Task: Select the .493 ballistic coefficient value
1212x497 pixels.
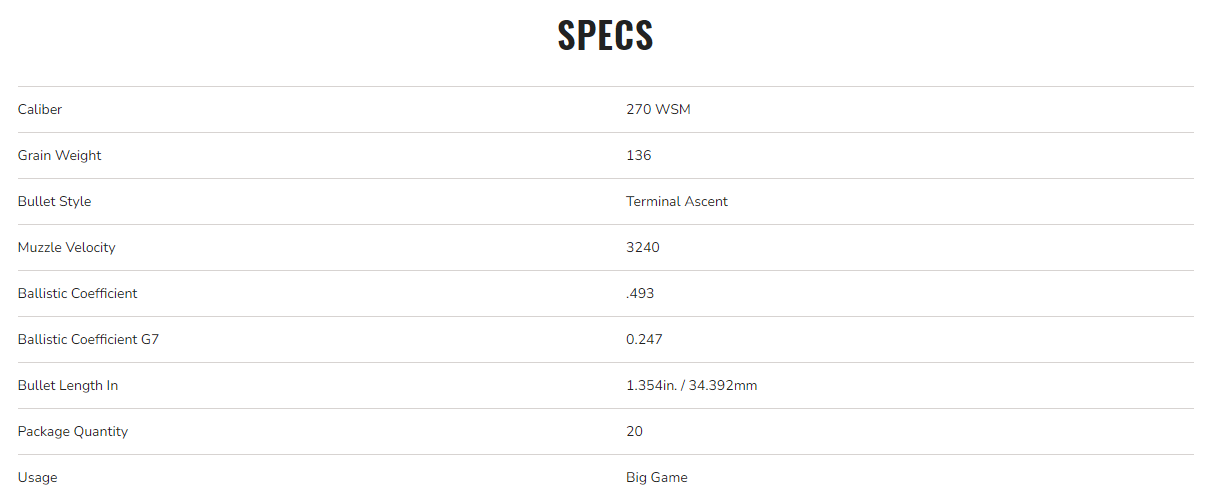Action: [x=640, y=293]
